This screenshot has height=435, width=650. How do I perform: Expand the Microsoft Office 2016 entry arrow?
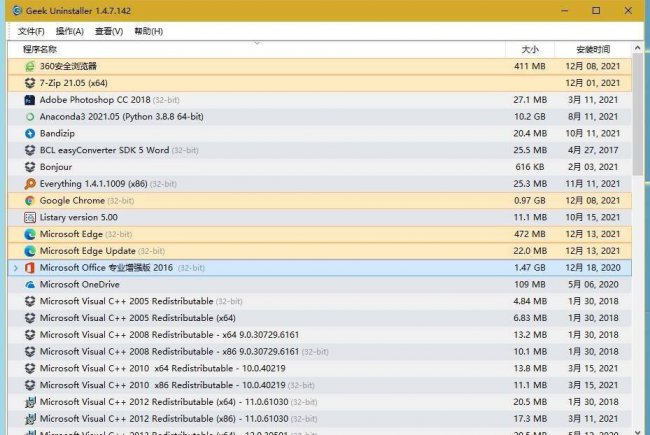point(16,268)
